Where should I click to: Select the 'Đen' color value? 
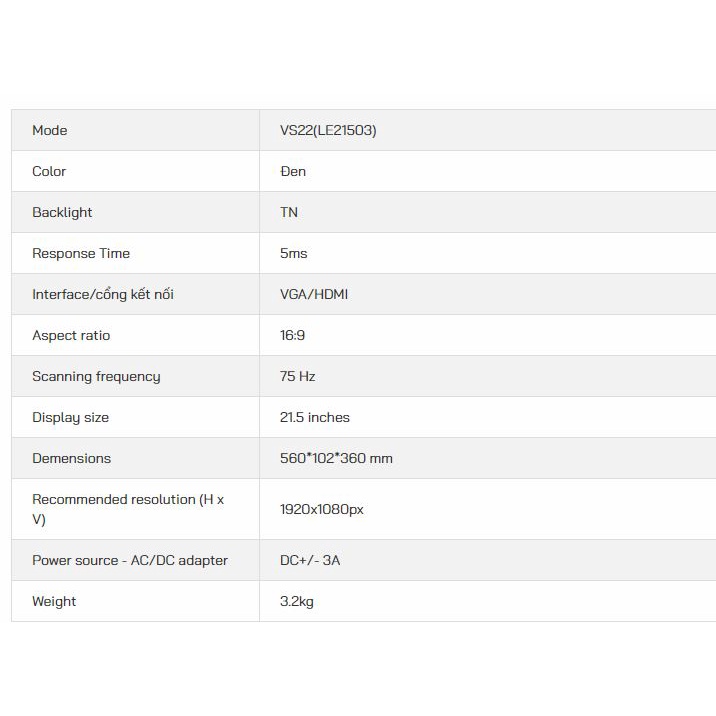(x=293, y=171)
